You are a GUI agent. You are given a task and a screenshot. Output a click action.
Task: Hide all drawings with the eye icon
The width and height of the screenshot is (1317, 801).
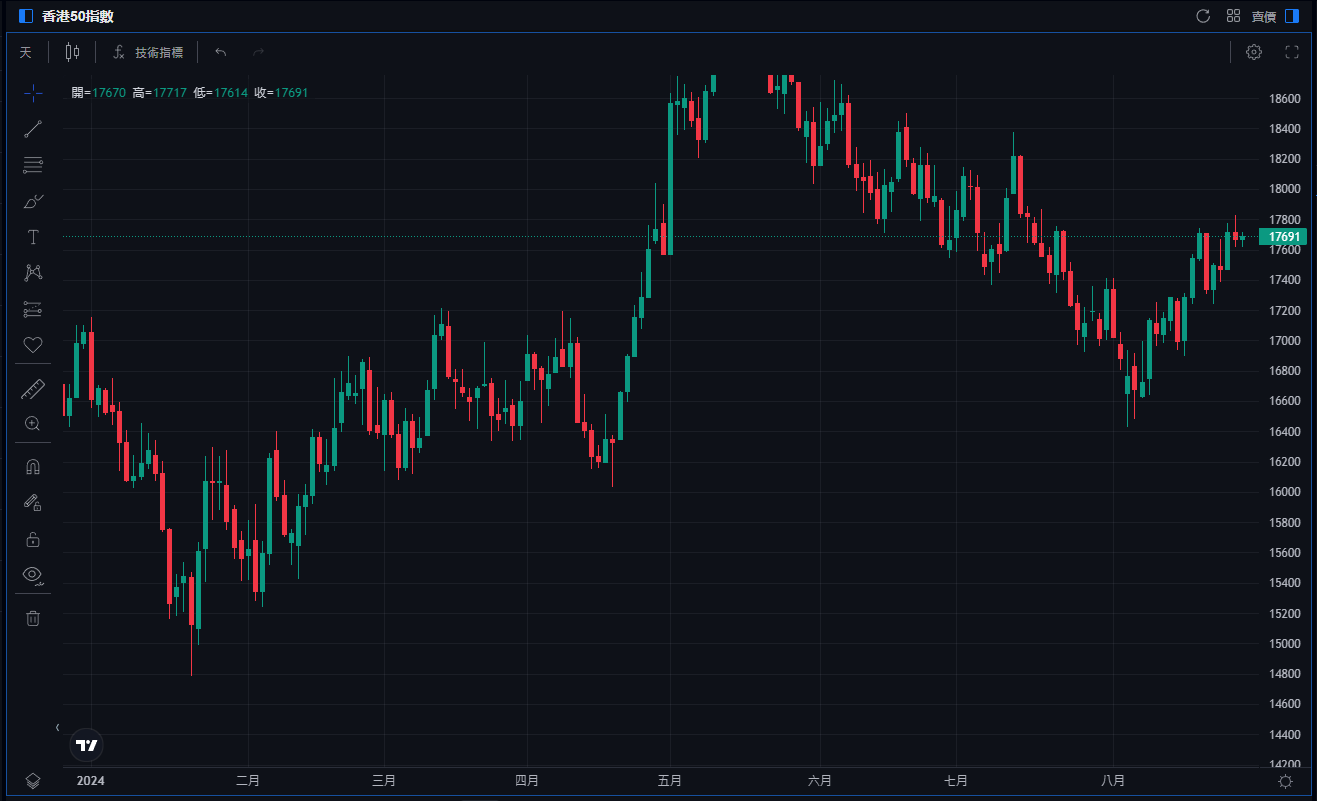click(33, 575)
